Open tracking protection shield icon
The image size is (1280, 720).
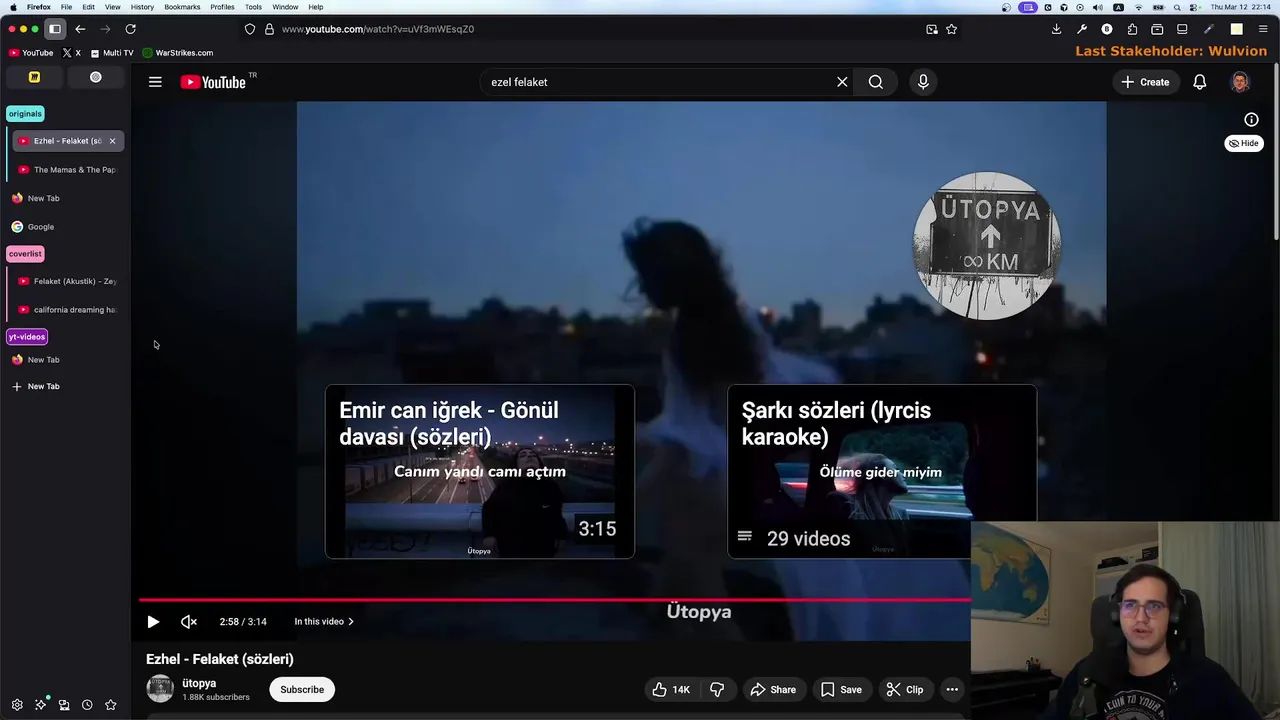[250, 29]
